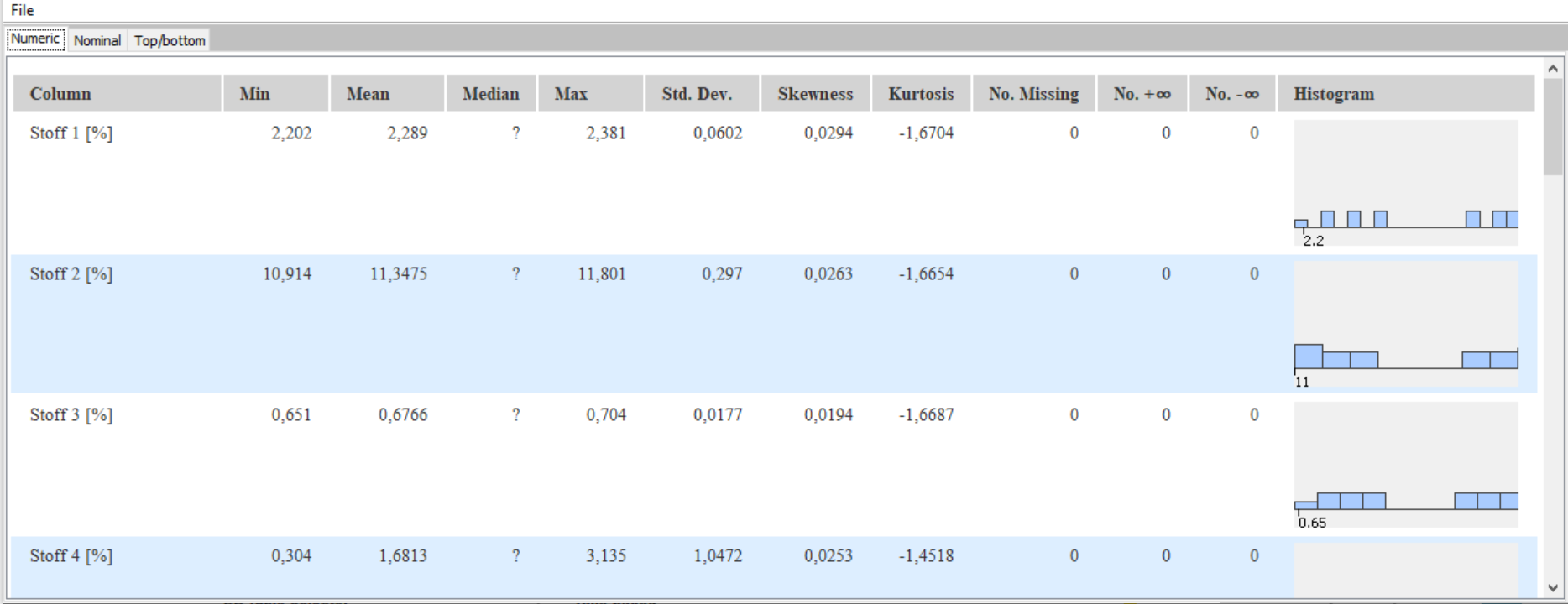Viewport: 1568px width, 604px height.
Task: Click the No. +∞ column header
Action: point(1142,93)
